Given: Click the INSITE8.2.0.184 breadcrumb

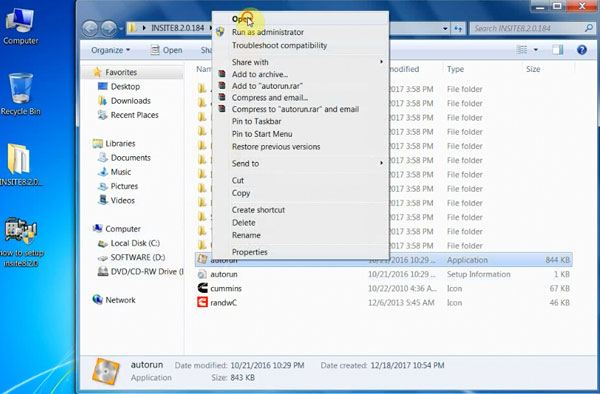Looking at the screenshot, I should point(178,28).
